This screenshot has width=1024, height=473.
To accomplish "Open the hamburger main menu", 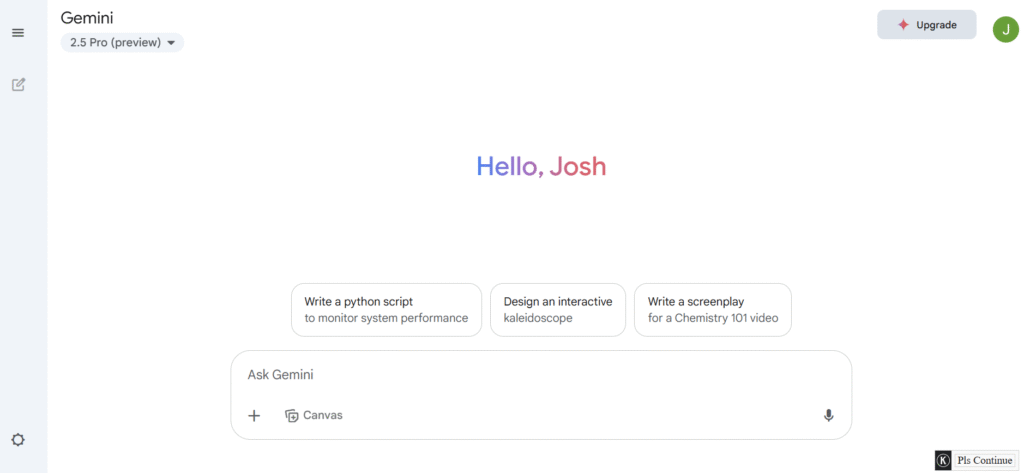I will point(18,33).
